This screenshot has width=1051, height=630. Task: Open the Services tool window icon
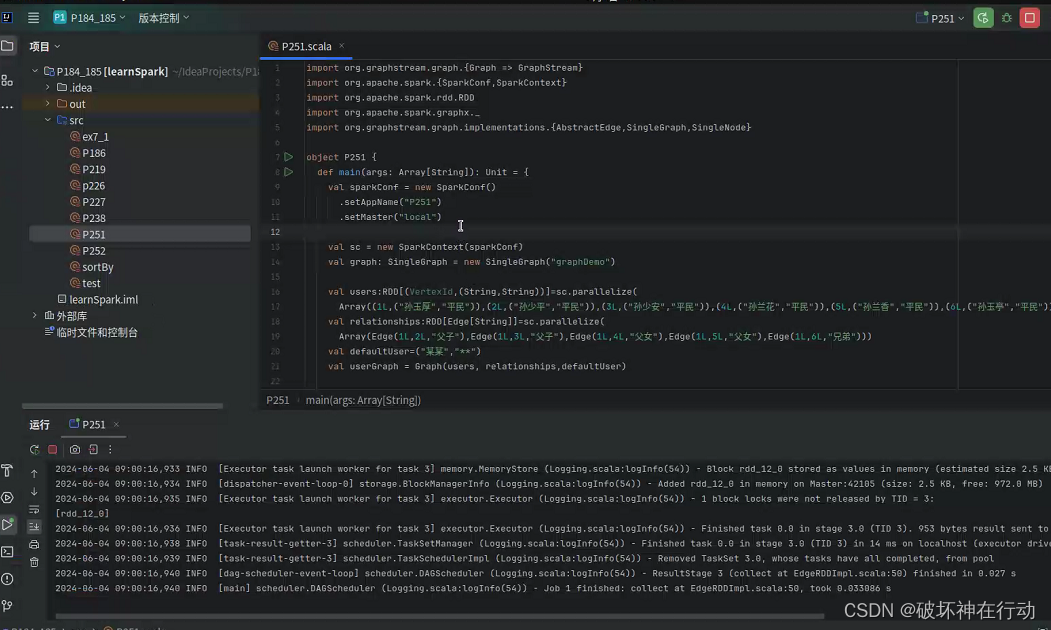click(x=7, y=497)
